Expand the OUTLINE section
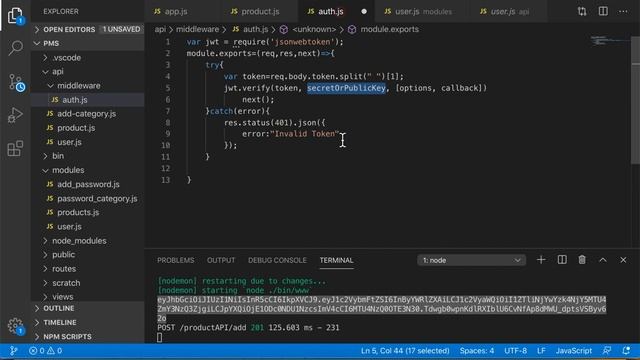640x360 pixels. tap(88, 308)
